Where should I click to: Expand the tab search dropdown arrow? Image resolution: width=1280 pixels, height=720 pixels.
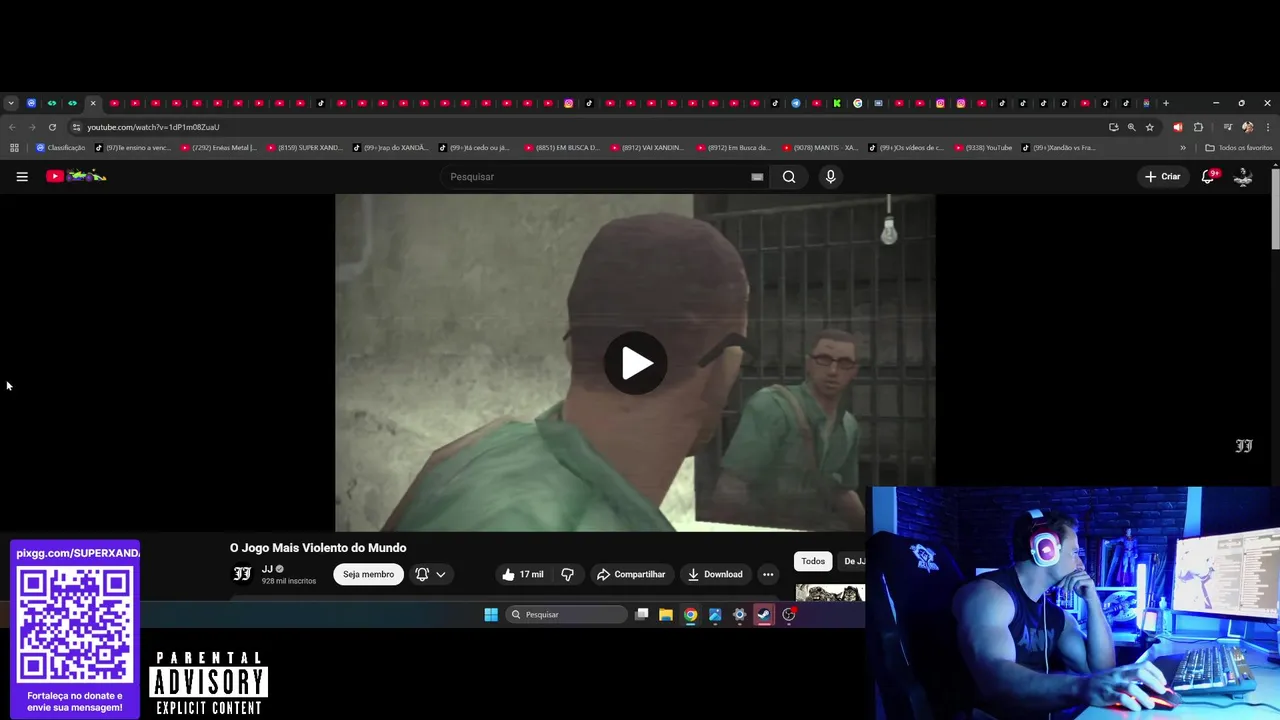point(10,103)
